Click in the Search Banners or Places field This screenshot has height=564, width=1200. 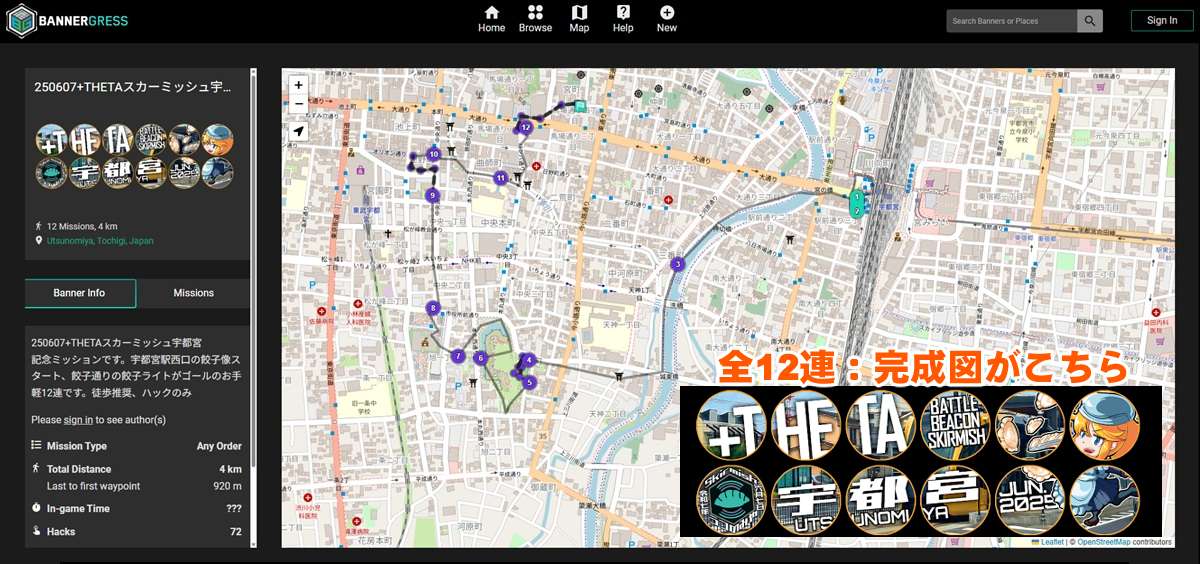pyautogui.click(x=1010, y=20)
